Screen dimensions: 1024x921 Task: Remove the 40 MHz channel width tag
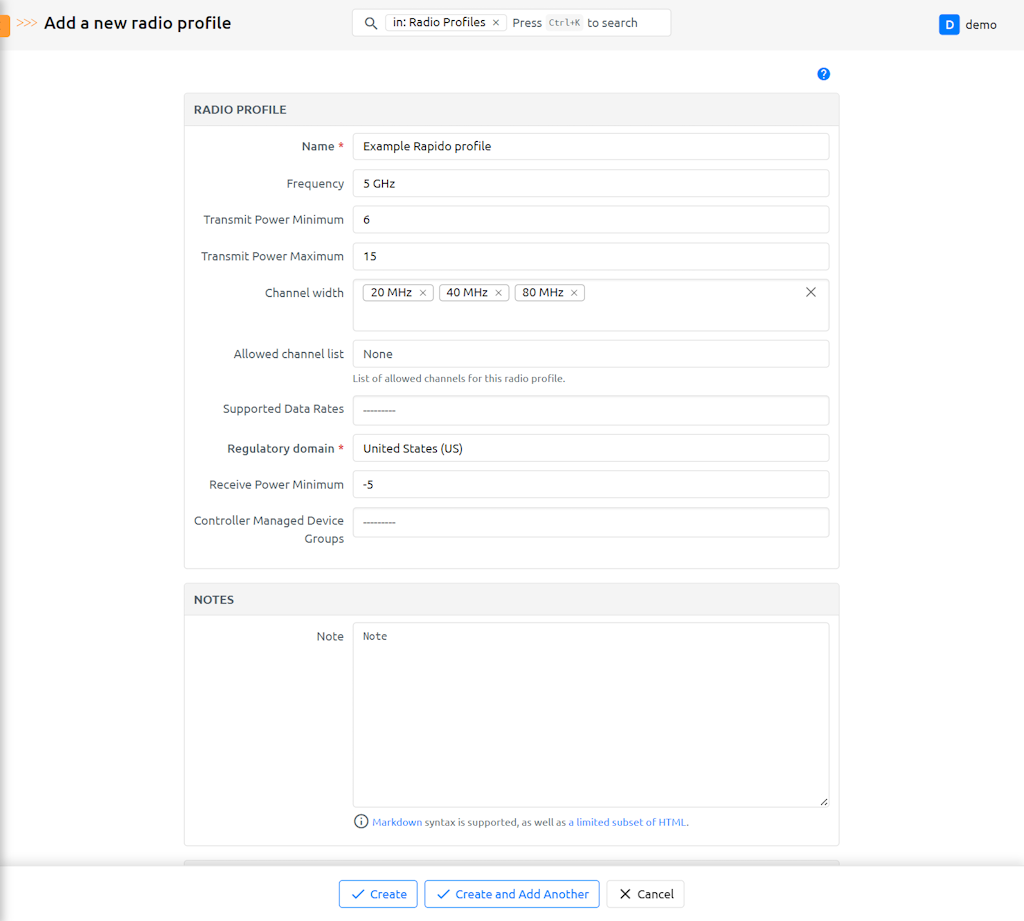498,293
